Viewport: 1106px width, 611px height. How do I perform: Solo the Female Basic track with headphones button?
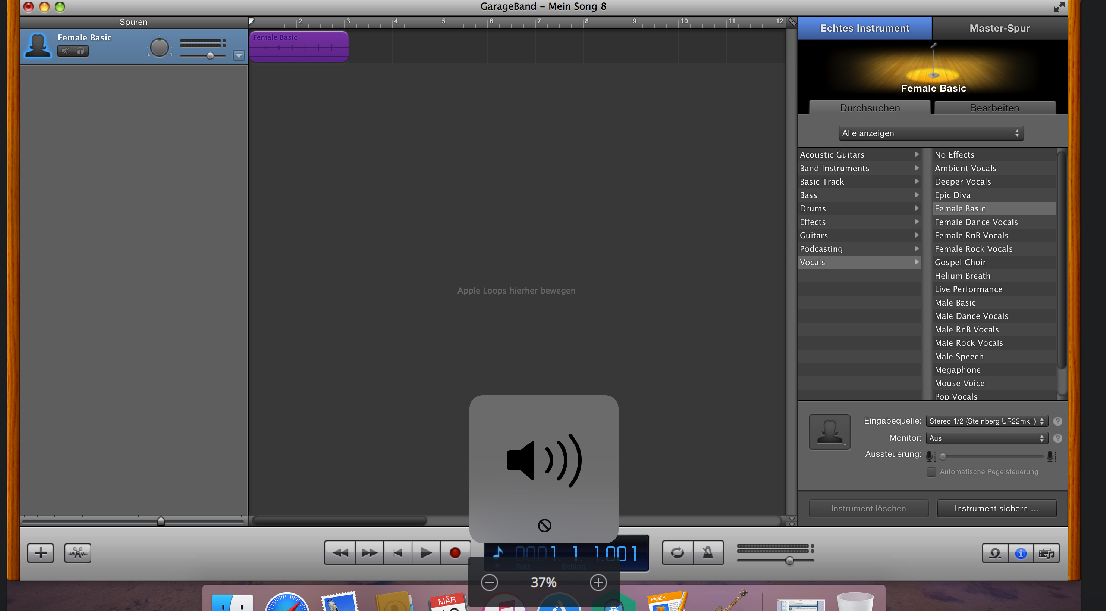tap(81, 51)
